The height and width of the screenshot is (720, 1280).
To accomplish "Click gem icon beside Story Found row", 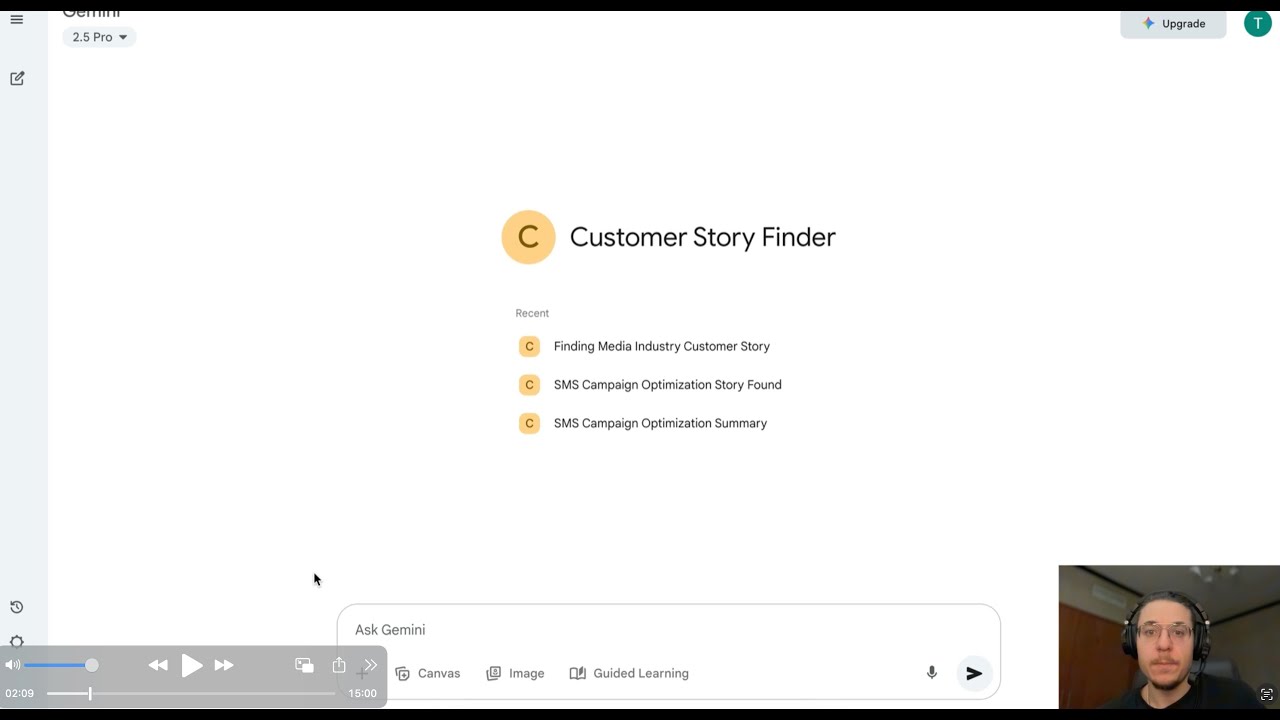I will click(x=529, y=385).
